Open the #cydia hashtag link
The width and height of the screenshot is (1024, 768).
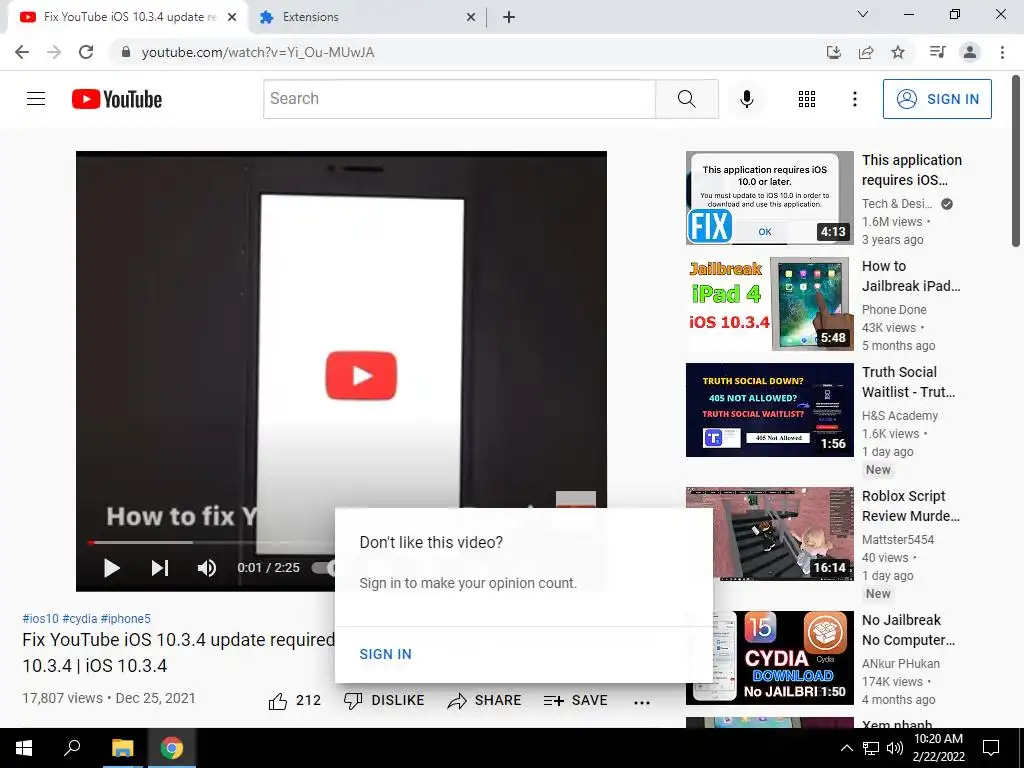80,618
